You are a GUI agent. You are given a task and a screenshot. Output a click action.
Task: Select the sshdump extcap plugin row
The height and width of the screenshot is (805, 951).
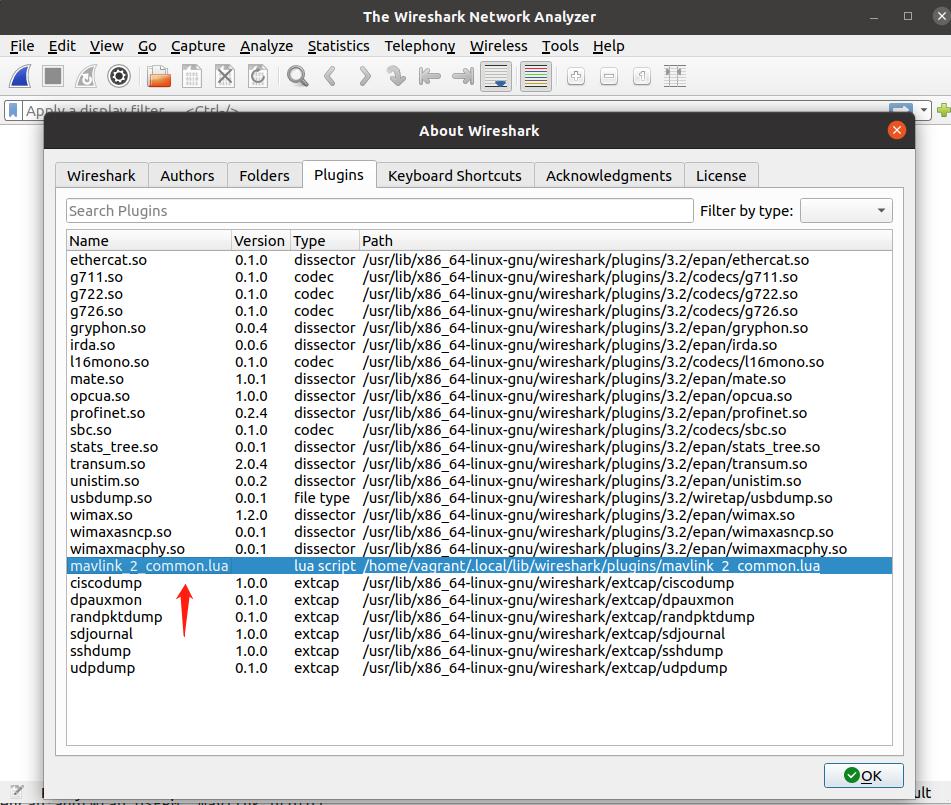[x=102, y=651]
